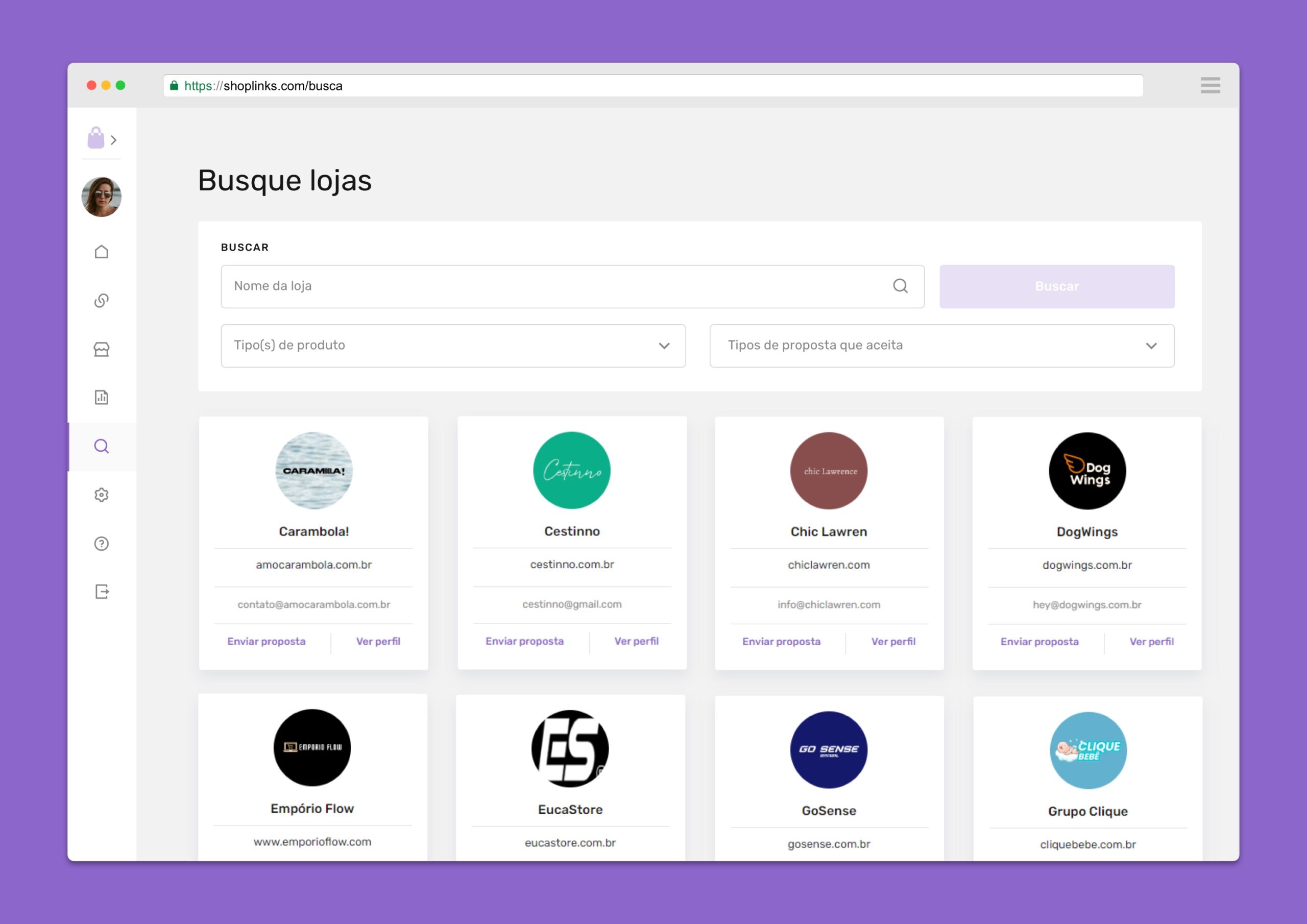This screenshot has height=924, width=1307.
Task: Select the search magnifier sidebar icon
Action: click(101, 446)
